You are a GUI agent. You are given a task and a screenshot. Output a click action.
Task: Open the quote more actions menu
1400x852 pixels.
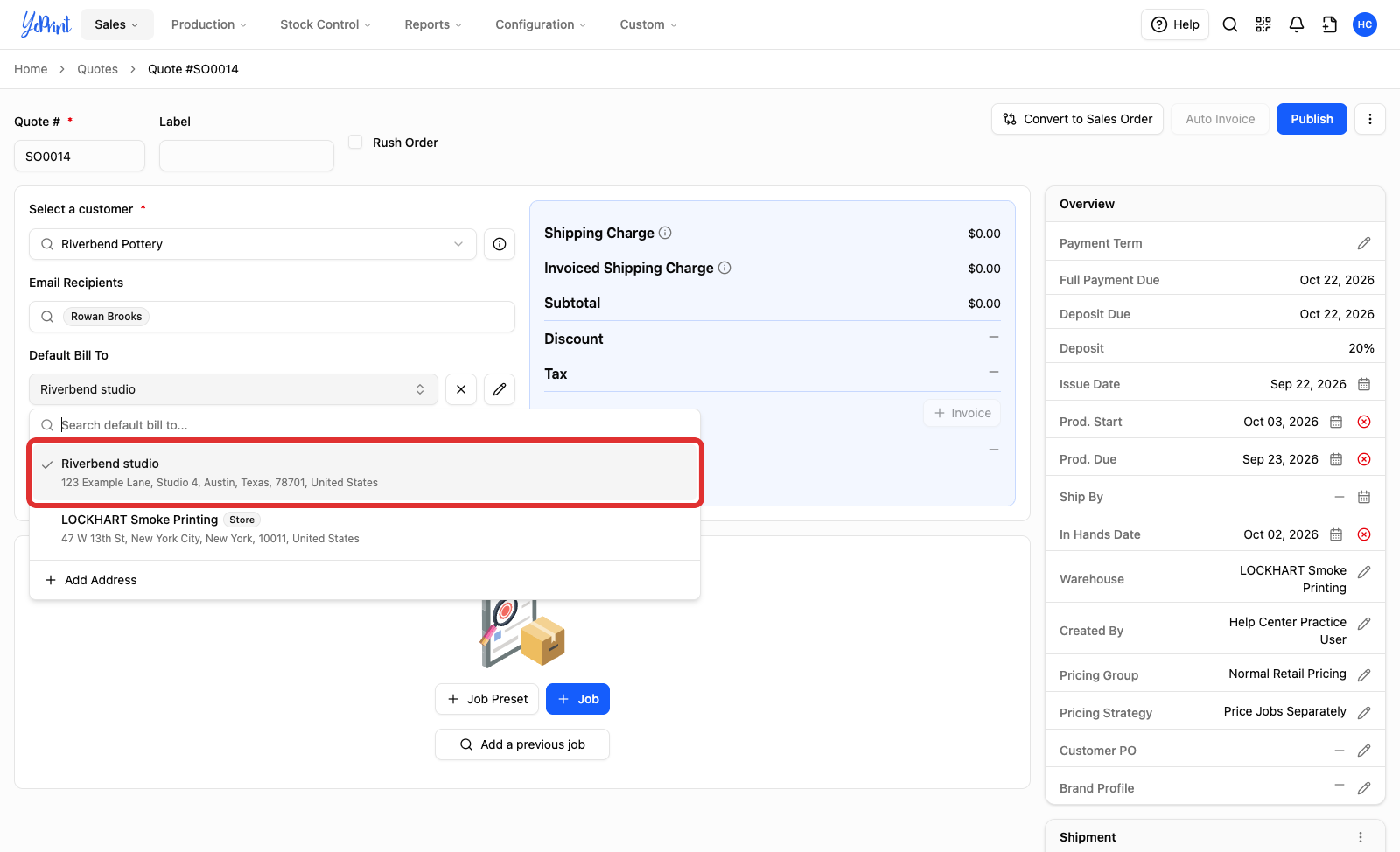tap(1370, 119)
